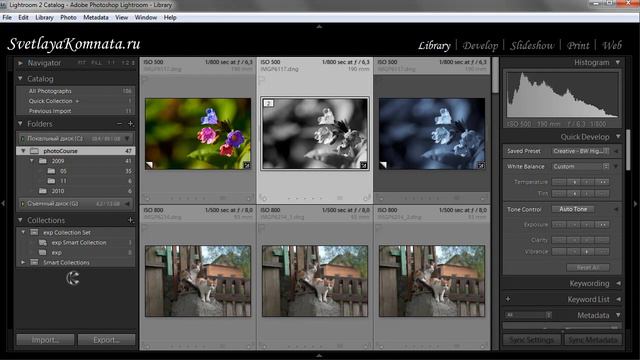This screenshot has height=360, width=640.
Task: Rotate selected B&W photo counterclockwise
Action: 264,198
